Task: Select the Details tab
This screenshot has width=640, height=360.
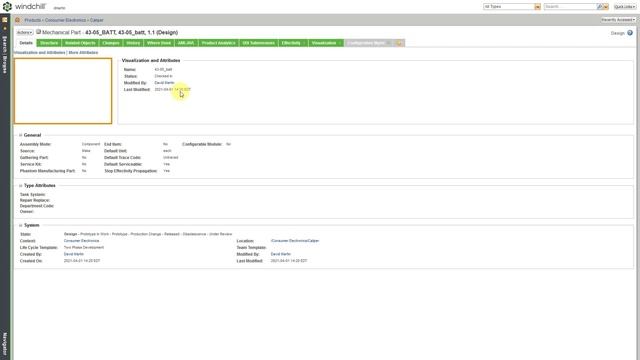Action: point(26,43)
